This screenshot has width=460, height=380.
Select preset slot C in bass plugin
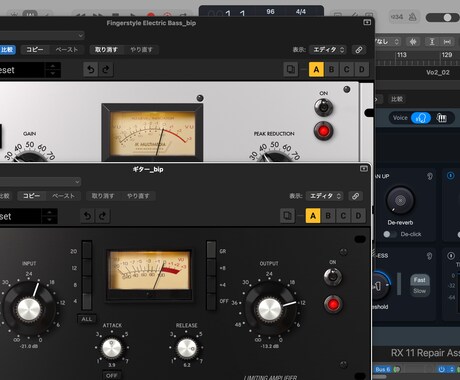tap(347, 69)
